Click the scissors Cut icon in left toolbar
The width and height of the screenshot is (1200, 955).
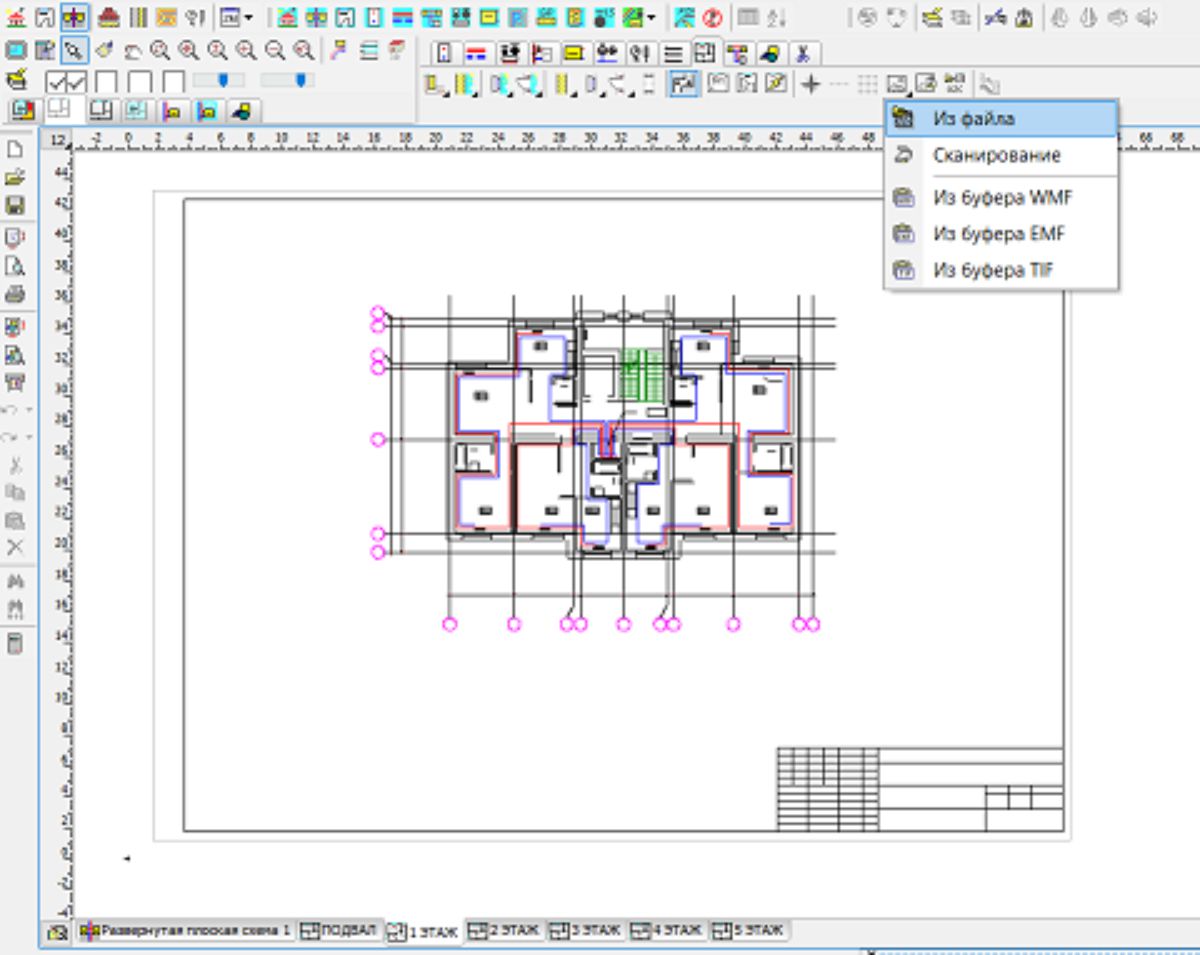pos(15,465)
